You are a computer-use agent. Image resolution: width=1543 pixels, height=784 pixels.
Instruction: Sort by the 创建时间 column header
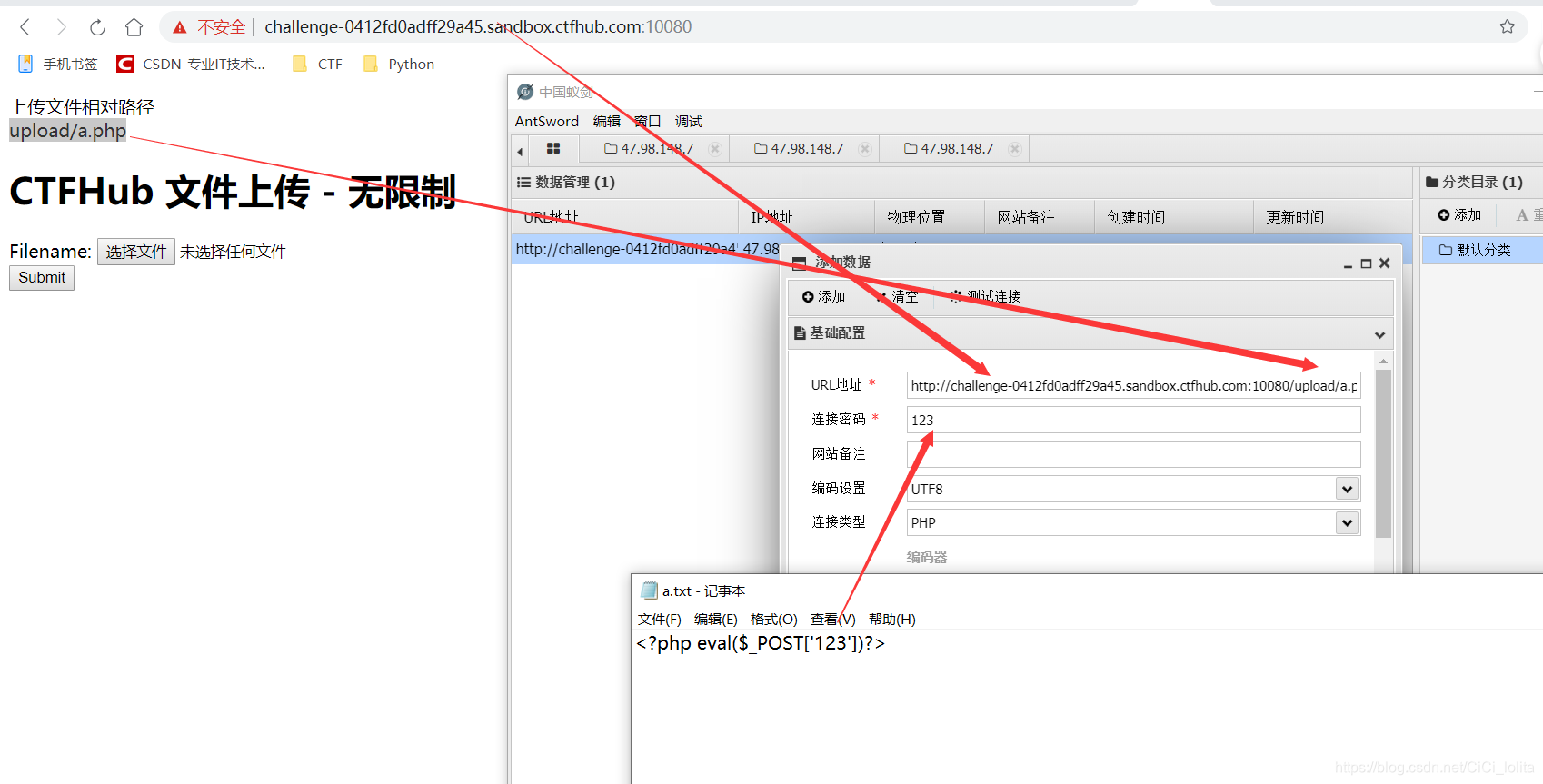pyautogui.click(x=1173, y=217)
